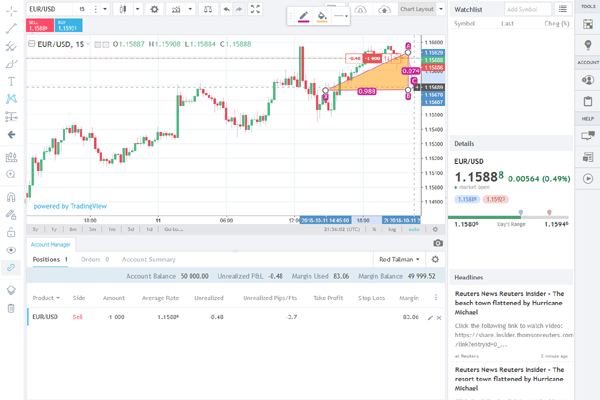This screenshot has width=600, height=400.
Task: Take a chart snapshot with camera icon
Action: coord(438,243)
